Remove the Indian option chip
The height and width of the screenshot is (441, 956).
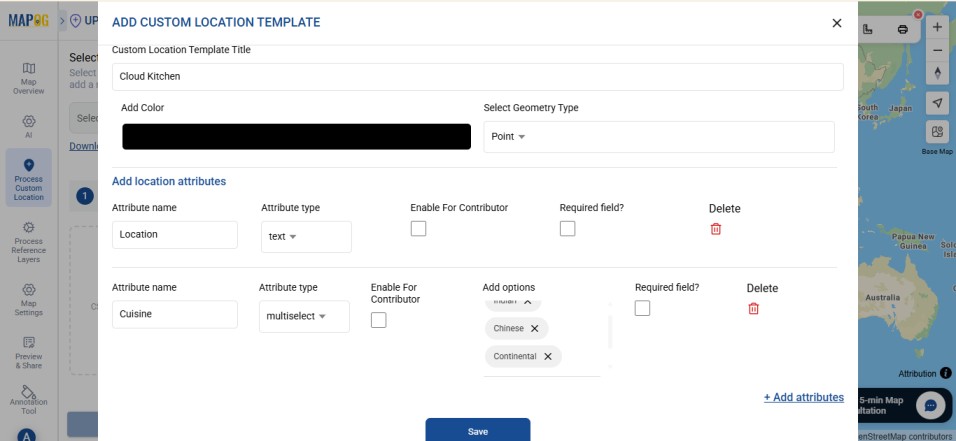[528, 301]
